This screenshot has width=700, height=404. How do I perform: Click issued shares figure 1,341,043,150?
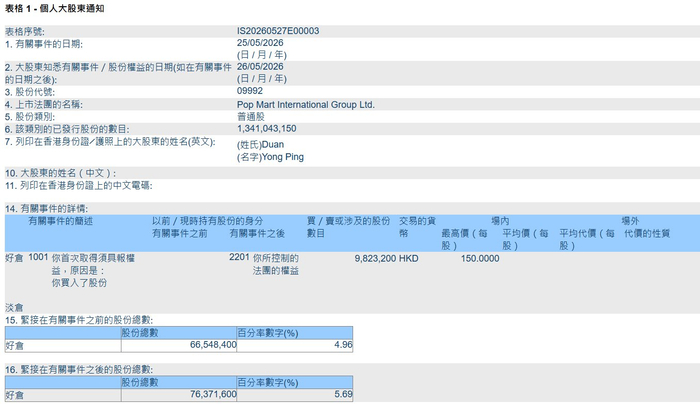click(267, 129)
